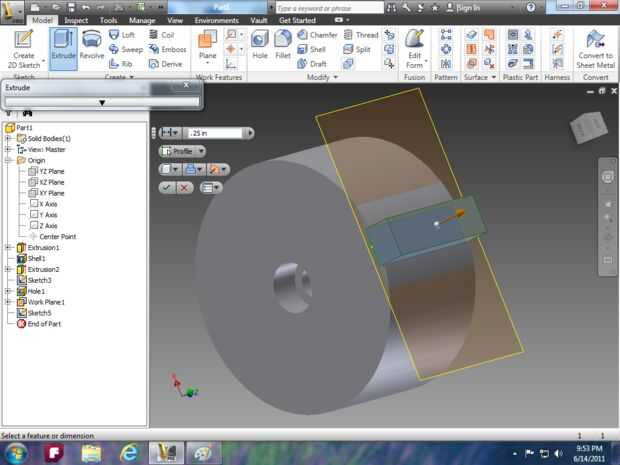620x465 pixels.
Task: Click the .25 in distance field
Action: 215,133
